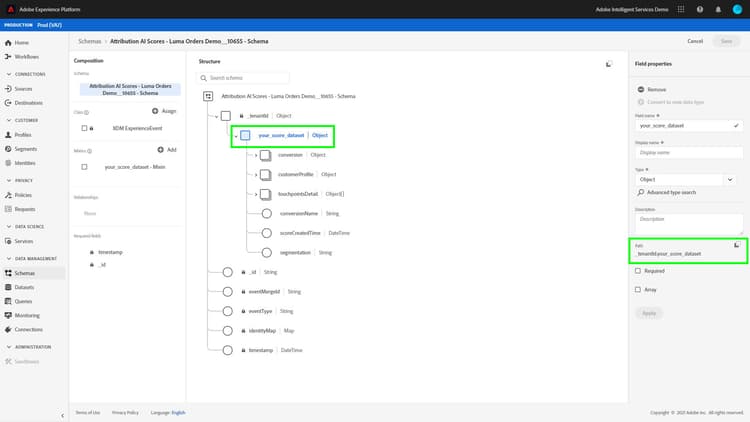
Task: Check the XDM ExperienceEvent checkbox
Action: click(x=84, y=128)
